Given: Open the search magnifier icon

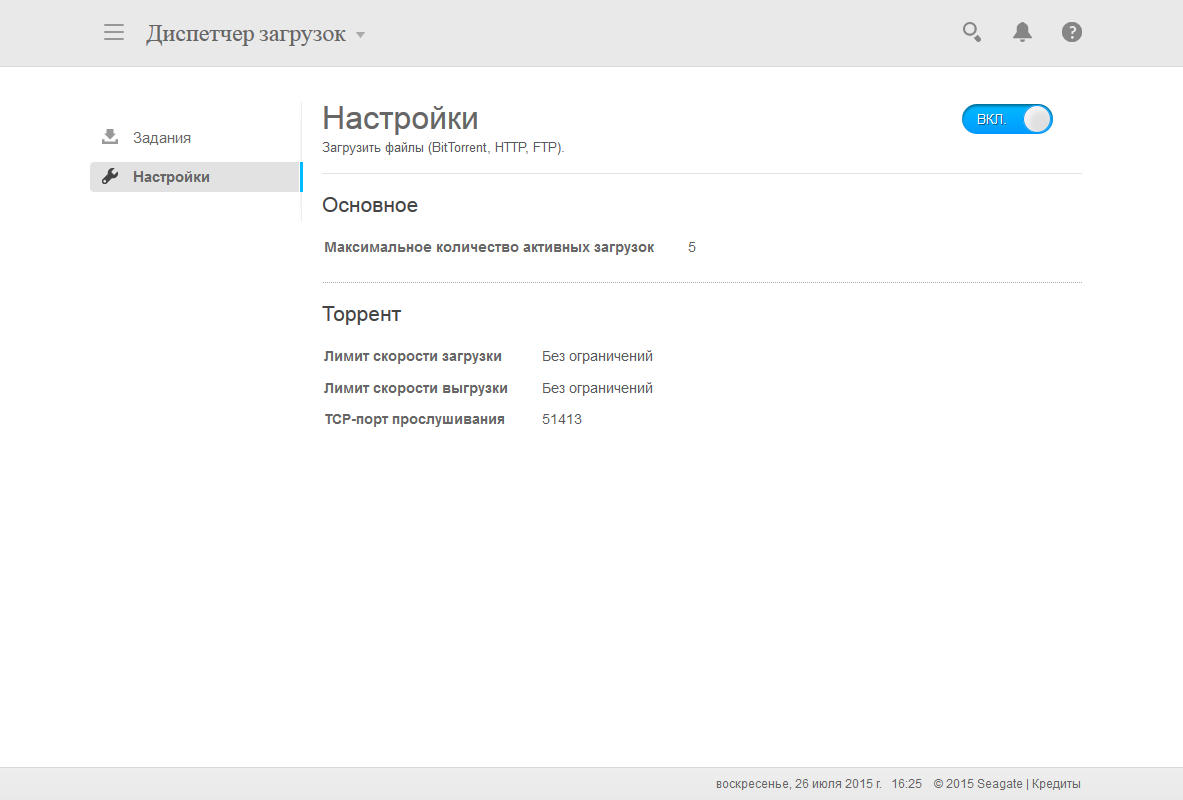Looking at the screenshot, I should [972, 32].
